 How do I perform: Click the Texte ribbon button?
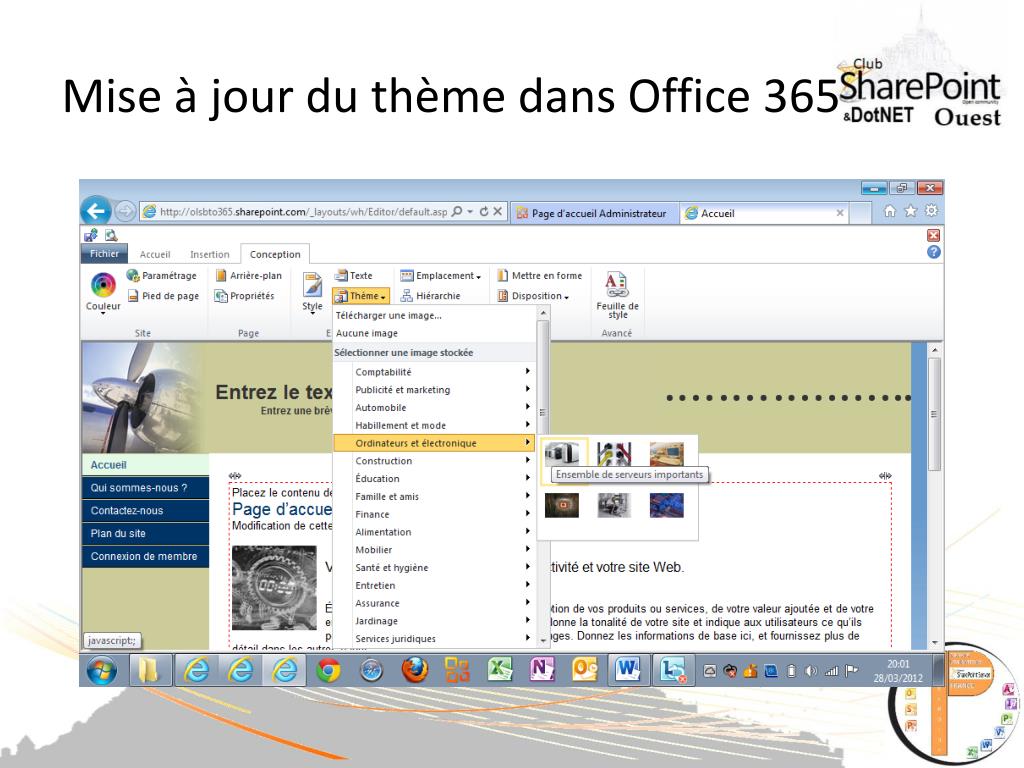353,276
